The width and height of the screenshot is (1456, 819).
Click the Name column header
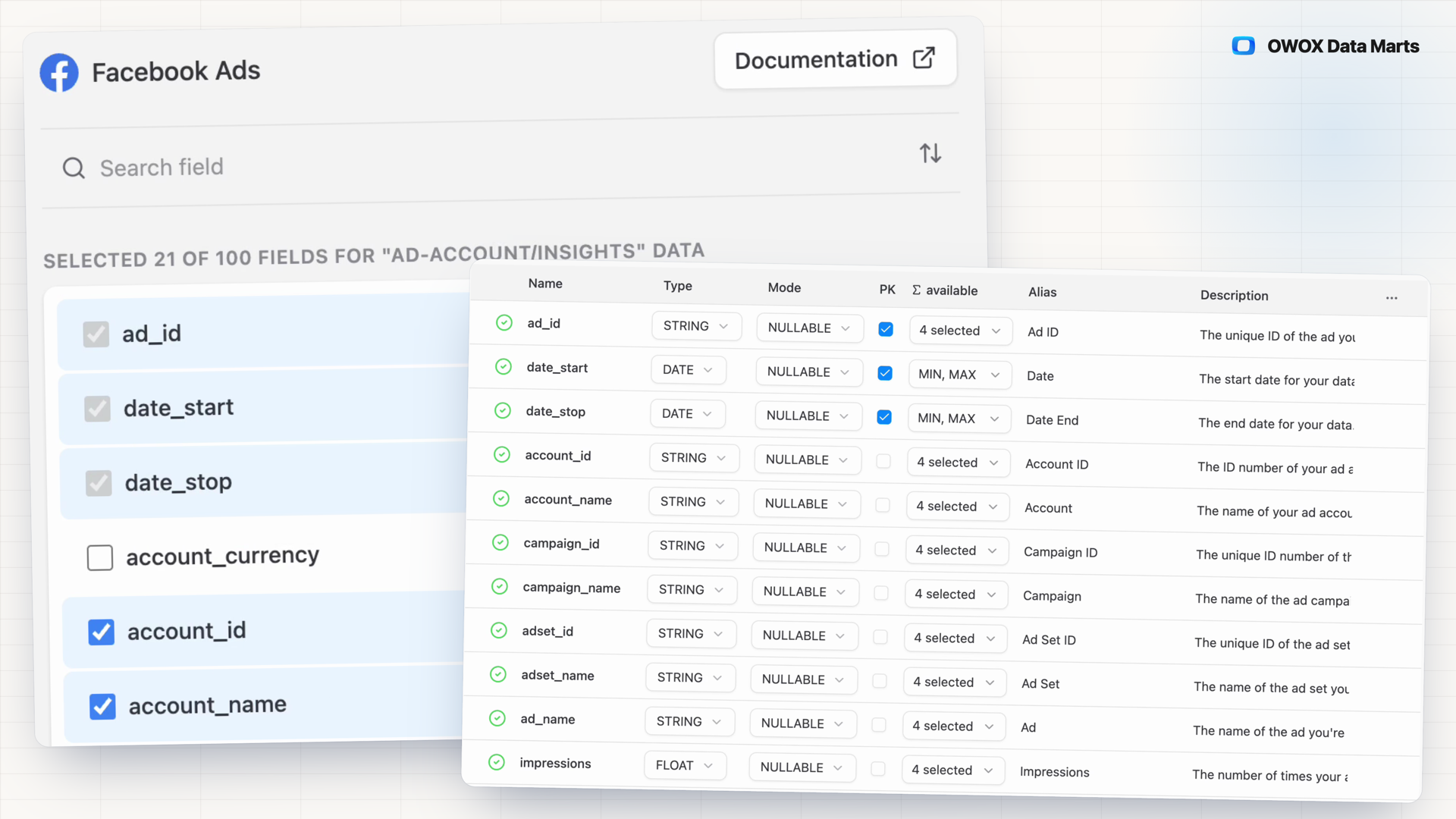pyautogui.click(x=545, y=284)
